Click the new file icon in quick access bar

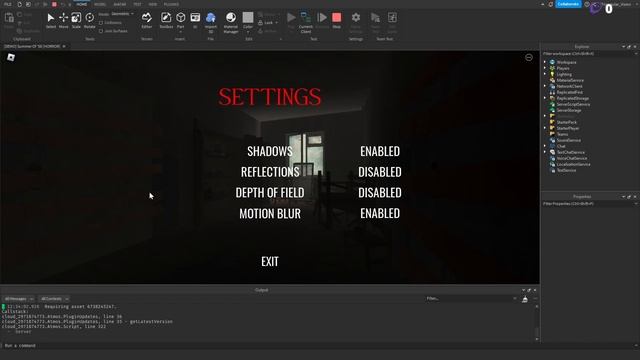click(x=19, y=4)
